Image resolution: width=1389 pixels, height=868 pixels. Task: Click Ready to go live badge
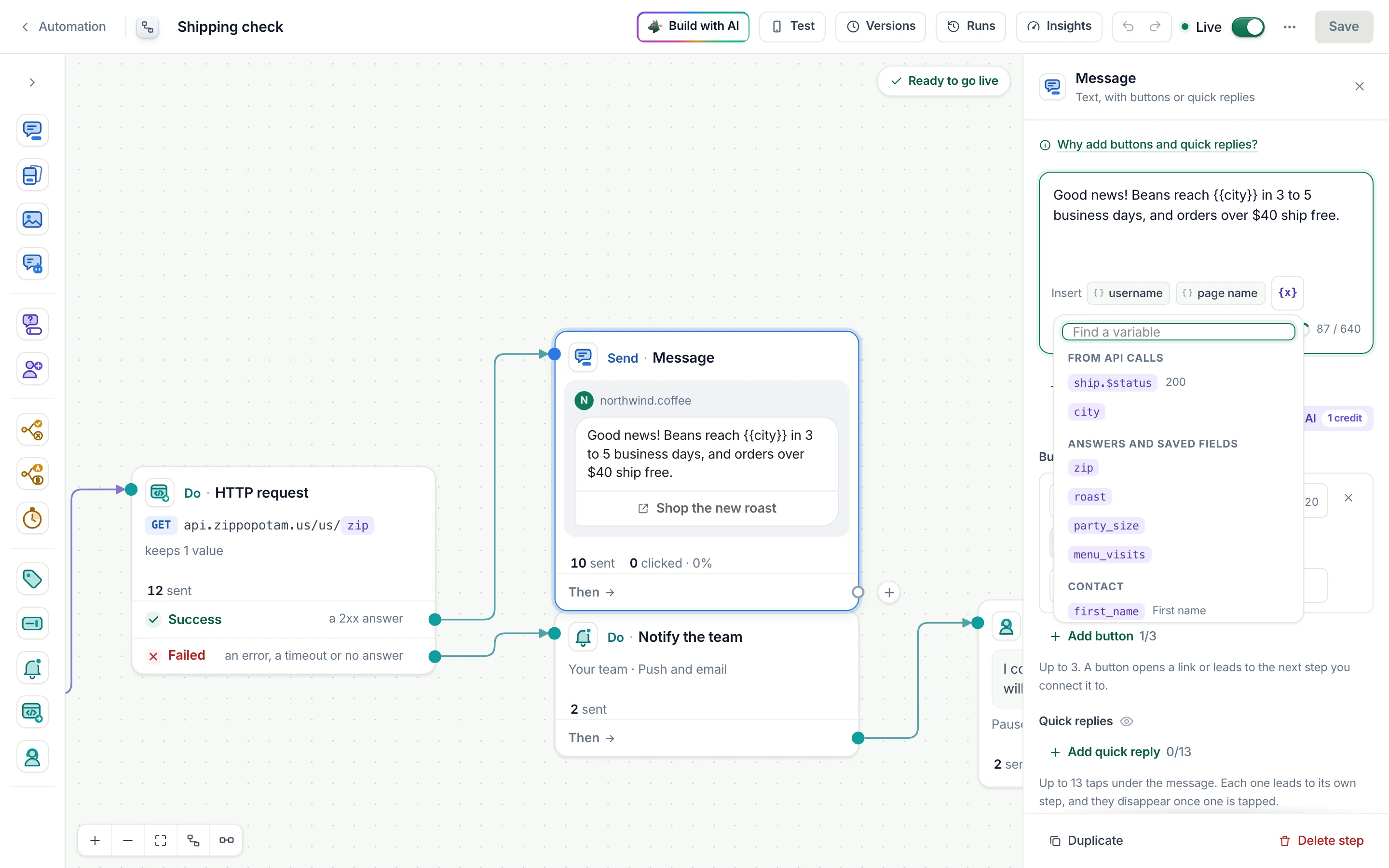point(944,81)
